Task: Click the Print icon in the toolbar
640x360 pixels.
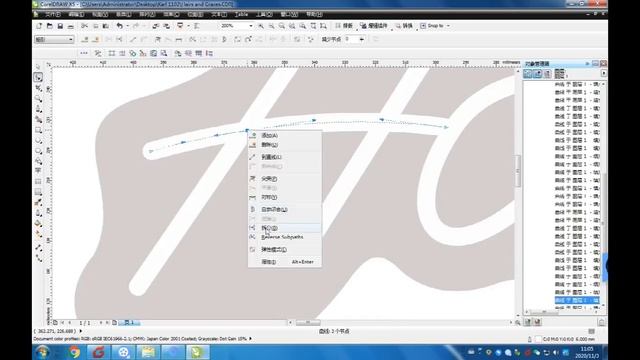Action: 71,26
